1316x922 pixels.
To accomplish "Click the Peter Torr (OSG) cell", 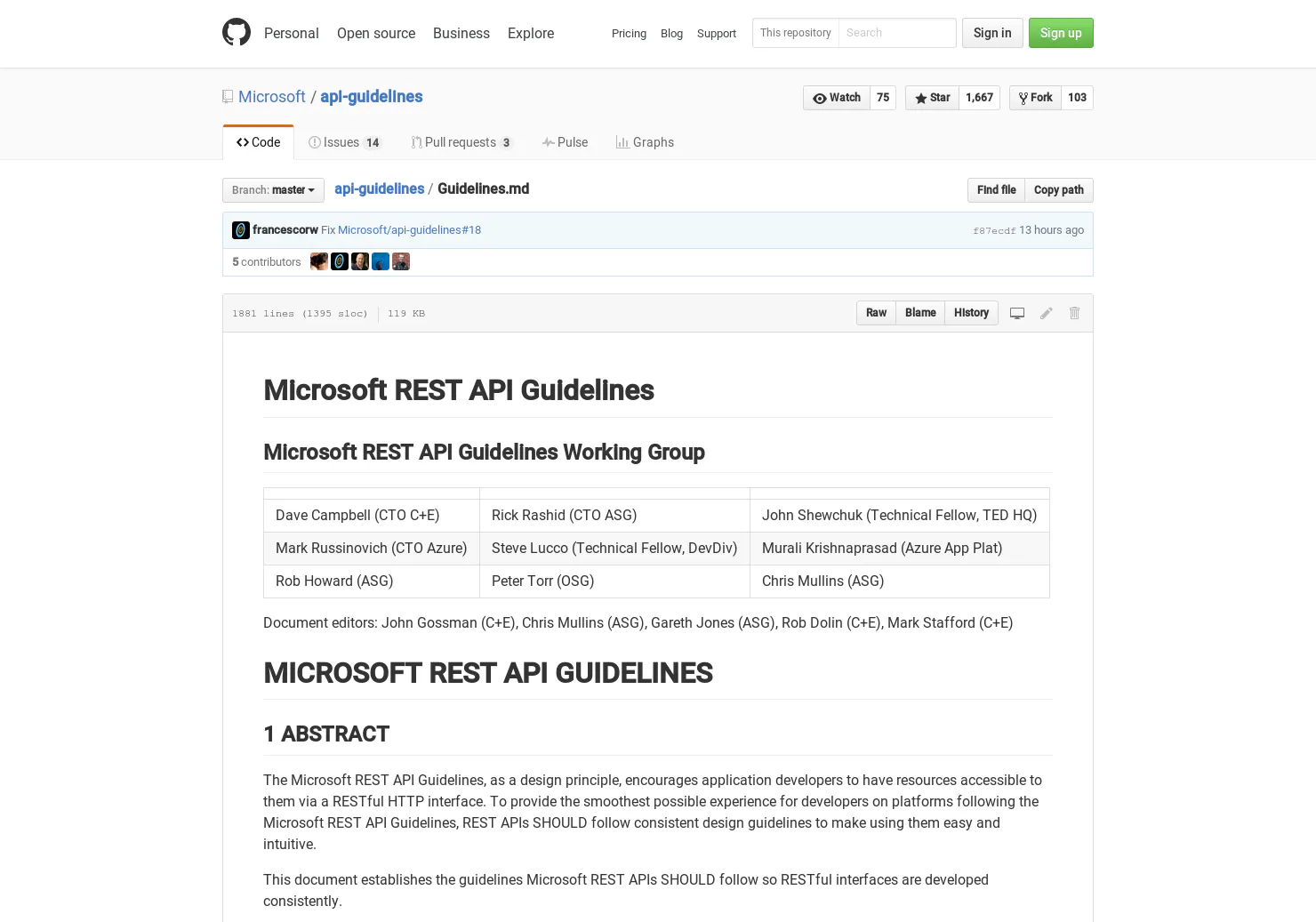I will (x=614, y=581).
